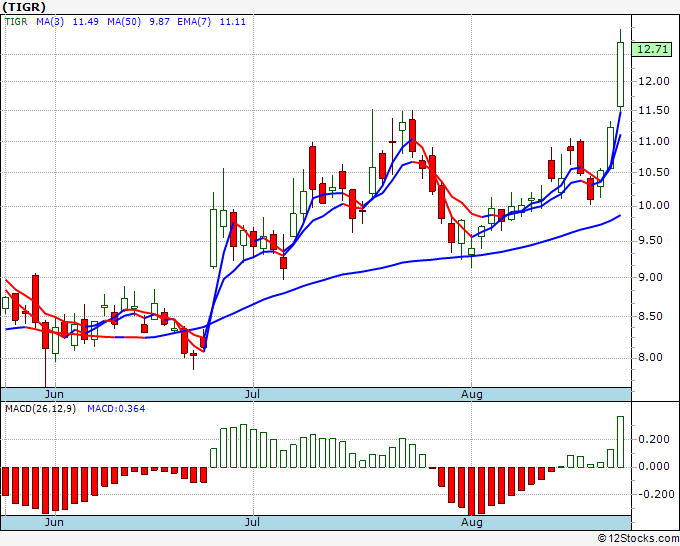
Task: Select Aug on the MACD panel date axis
Action: coord(472,522)
